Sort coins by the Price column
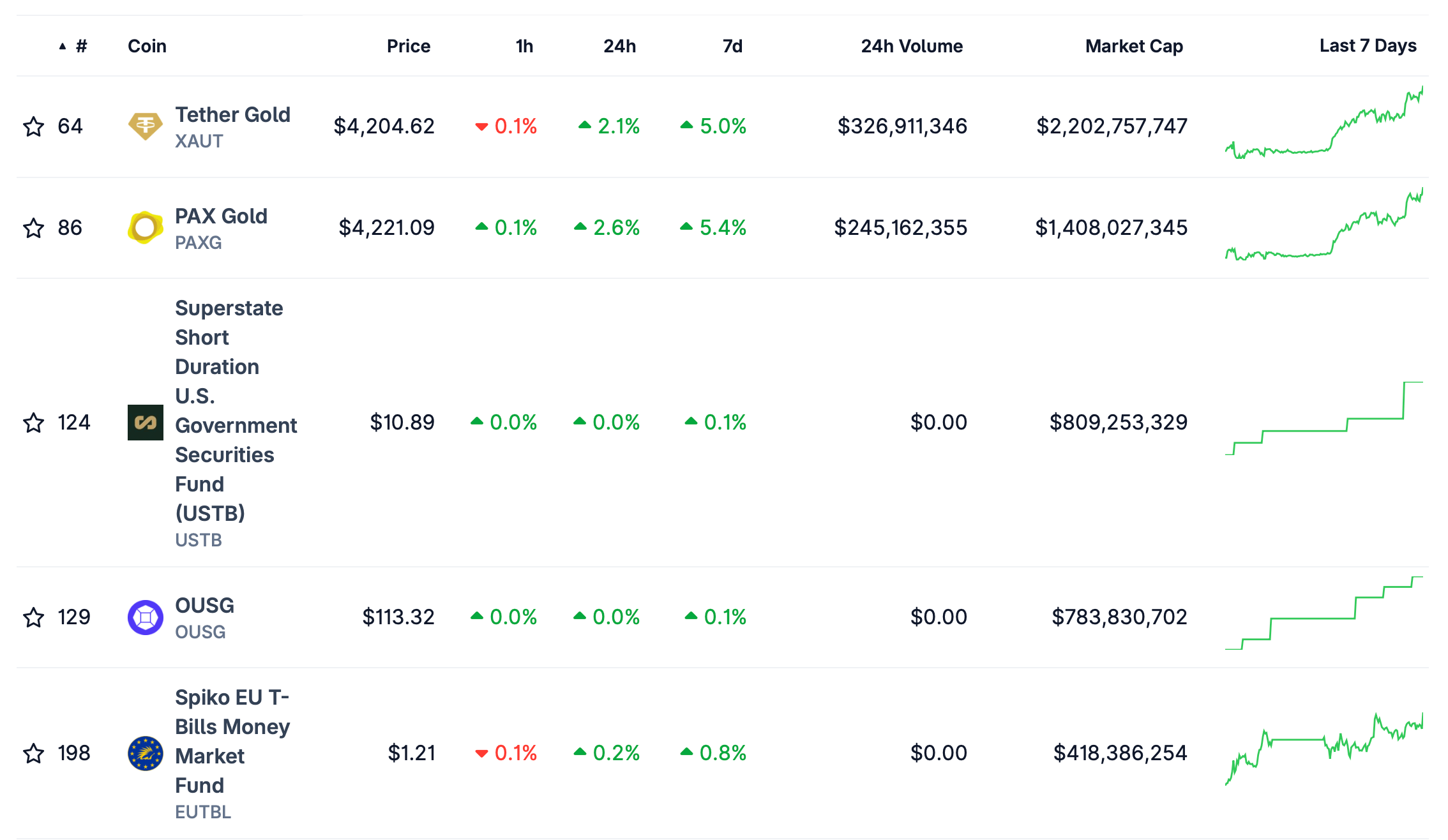The image size is (1448, 840). (x=409, y=46)
